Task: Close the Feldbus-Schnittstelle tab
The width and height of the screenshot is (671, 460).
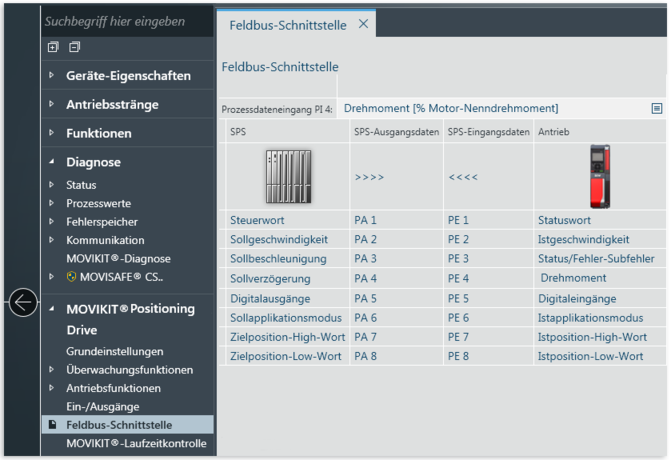Action: 363,24
